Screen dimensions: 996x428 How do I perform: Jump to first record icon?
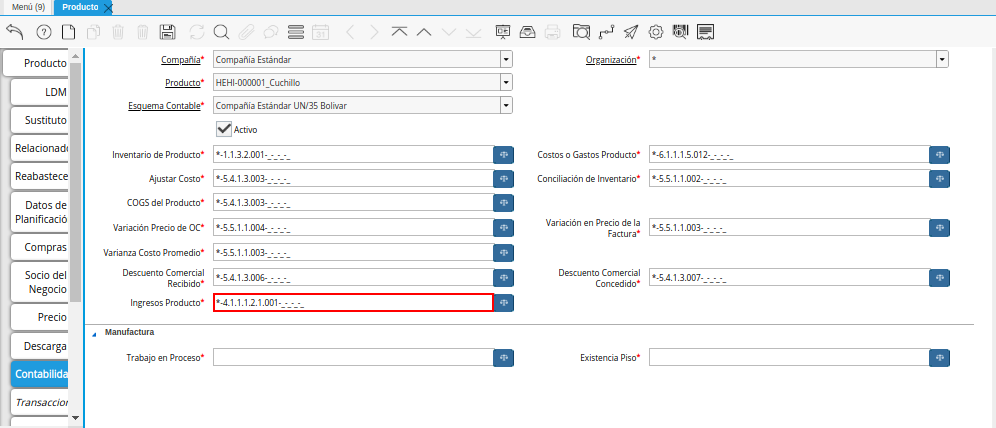399,32
